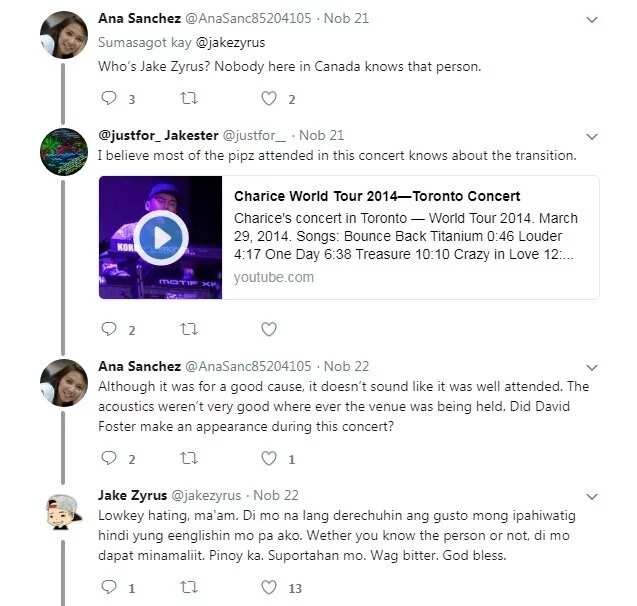Open Jake Zyrus's cartoon profile avatar
This screenshot has width=637, height=606.
click(64, 512)
